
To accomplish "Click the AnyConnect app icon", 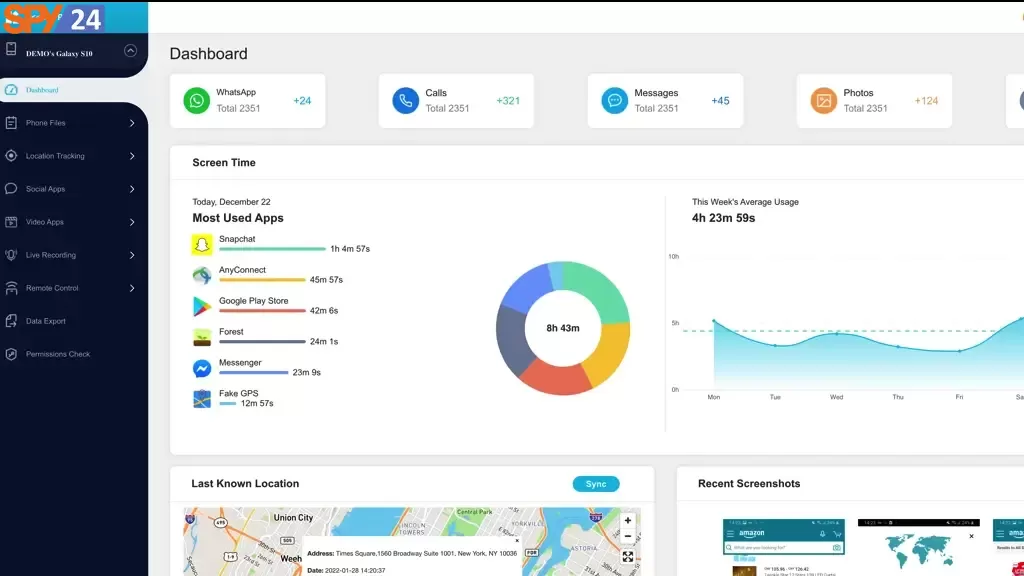I will tap(202, 276).
